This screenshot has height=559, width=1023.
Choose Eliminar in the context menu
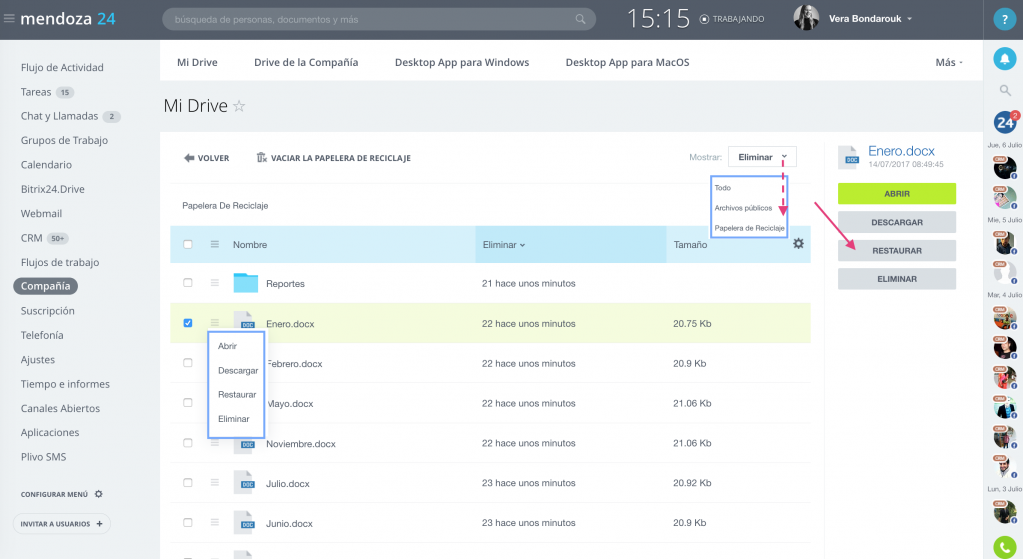(x=234, y=419)
